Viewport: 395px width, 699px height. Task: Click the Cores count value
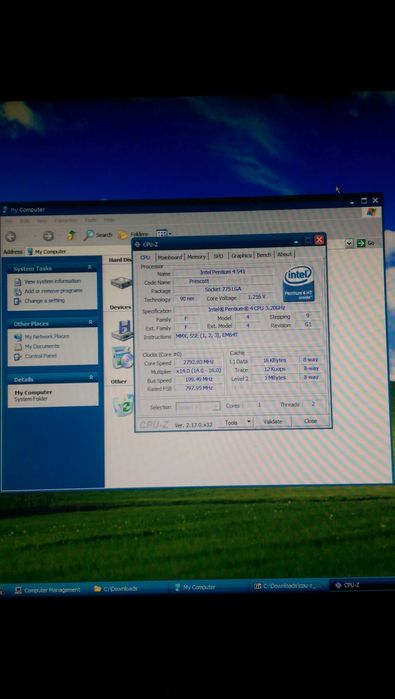tap(259, 405)
